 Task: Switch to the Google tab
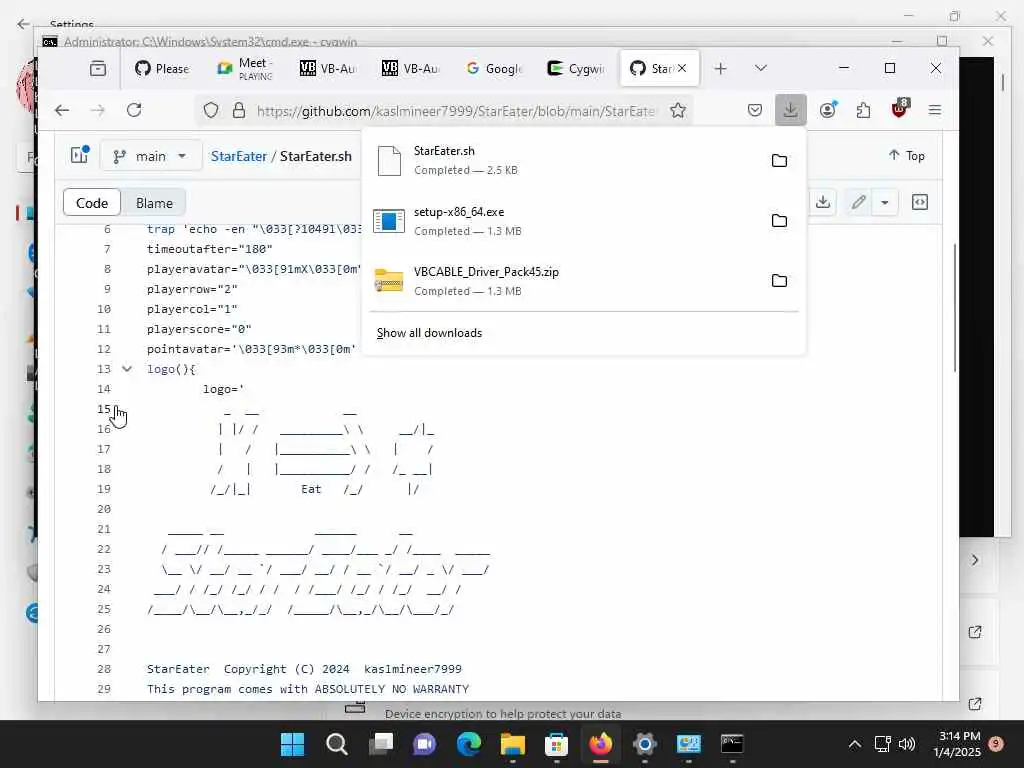492,68
